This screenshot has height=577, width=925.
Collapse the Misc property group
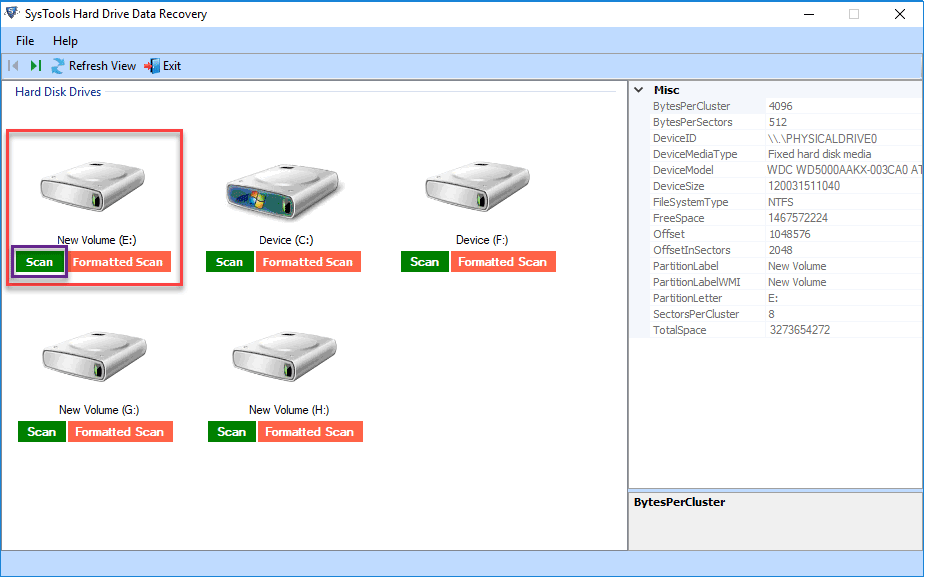pyautogui.click(x=639, y=90)
